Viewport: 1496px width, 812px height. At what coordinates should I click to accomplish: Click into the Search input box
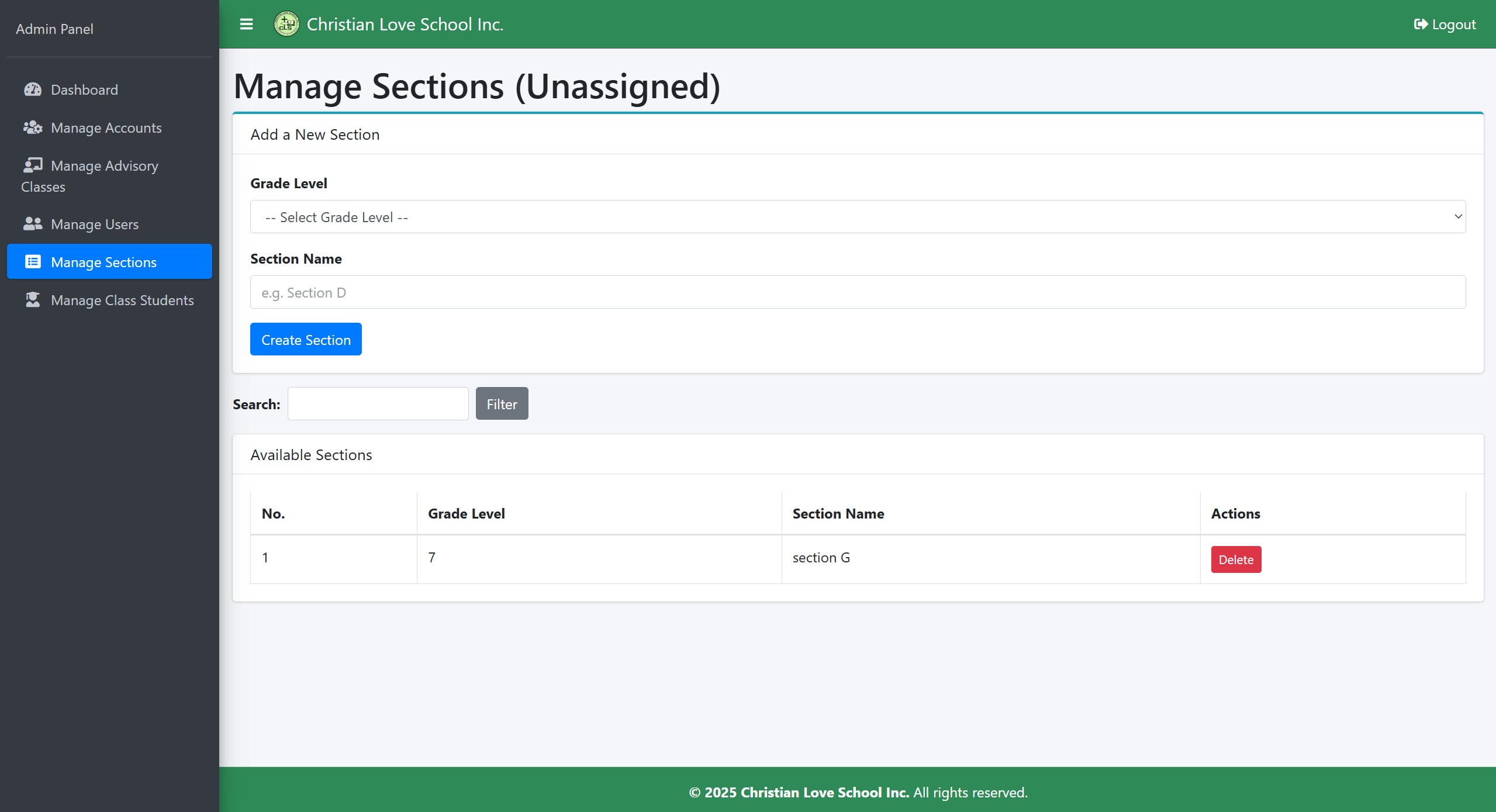coord(378,404)
